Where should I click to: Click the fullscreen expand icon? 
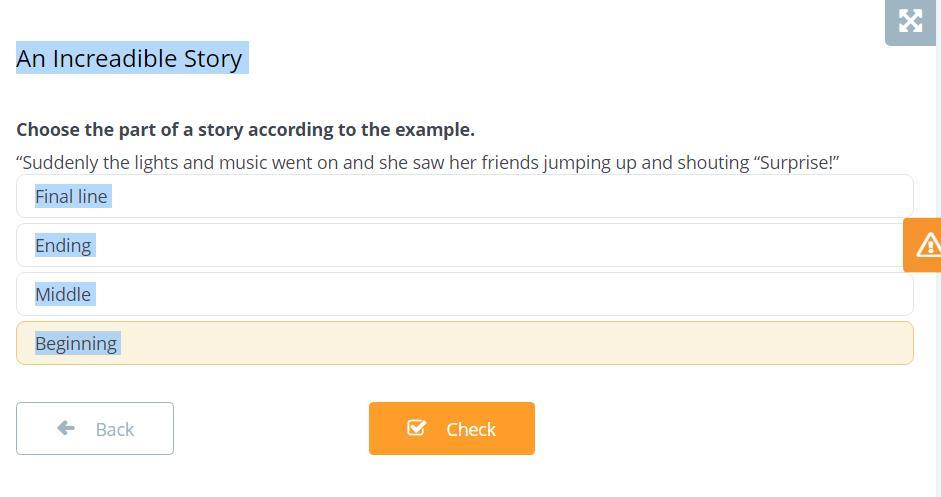coord(910,21)
